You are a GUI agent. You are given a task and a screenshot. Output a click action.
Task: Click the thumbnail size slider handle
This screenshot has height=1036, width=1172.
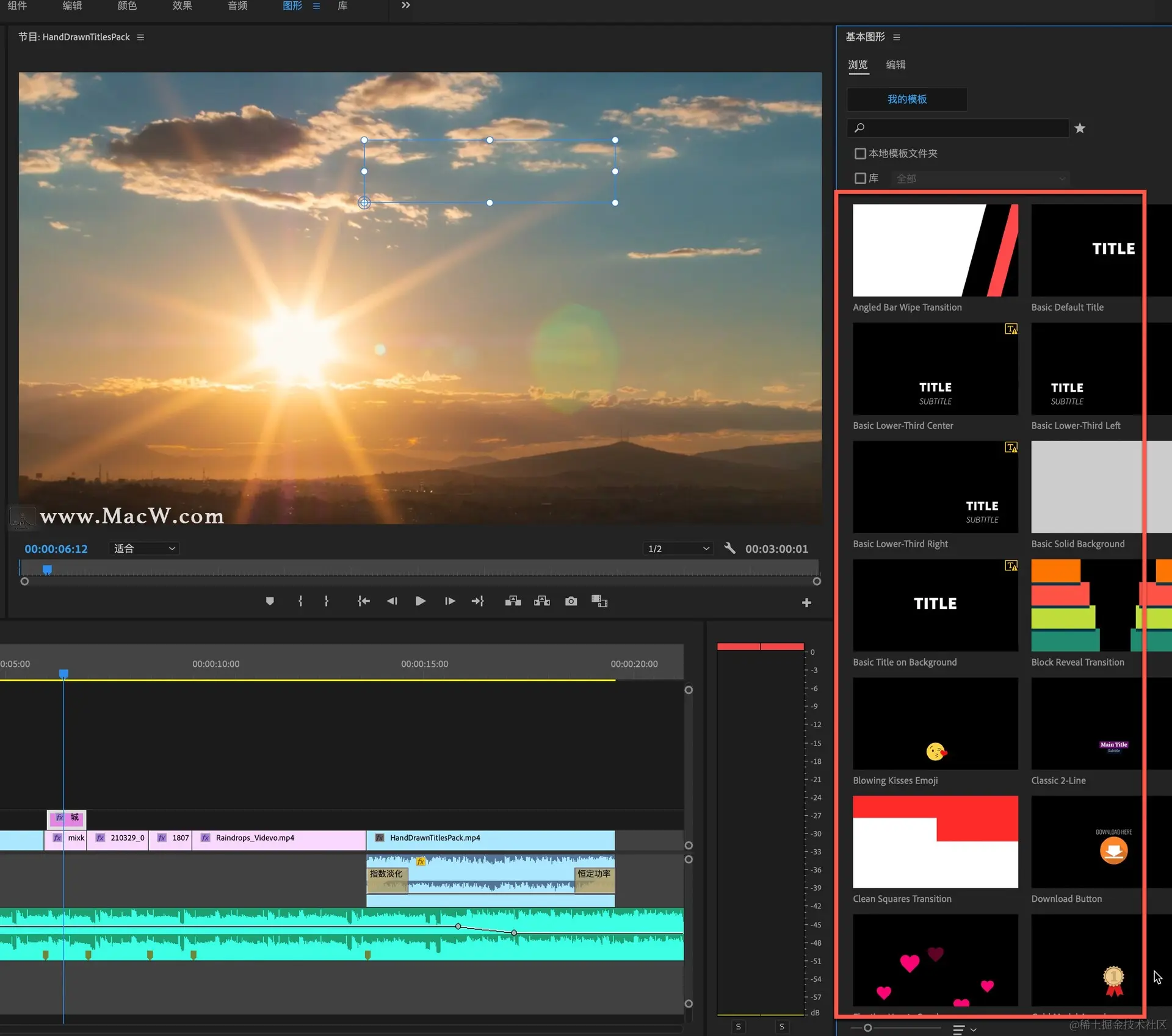[x=867, y=1027]
